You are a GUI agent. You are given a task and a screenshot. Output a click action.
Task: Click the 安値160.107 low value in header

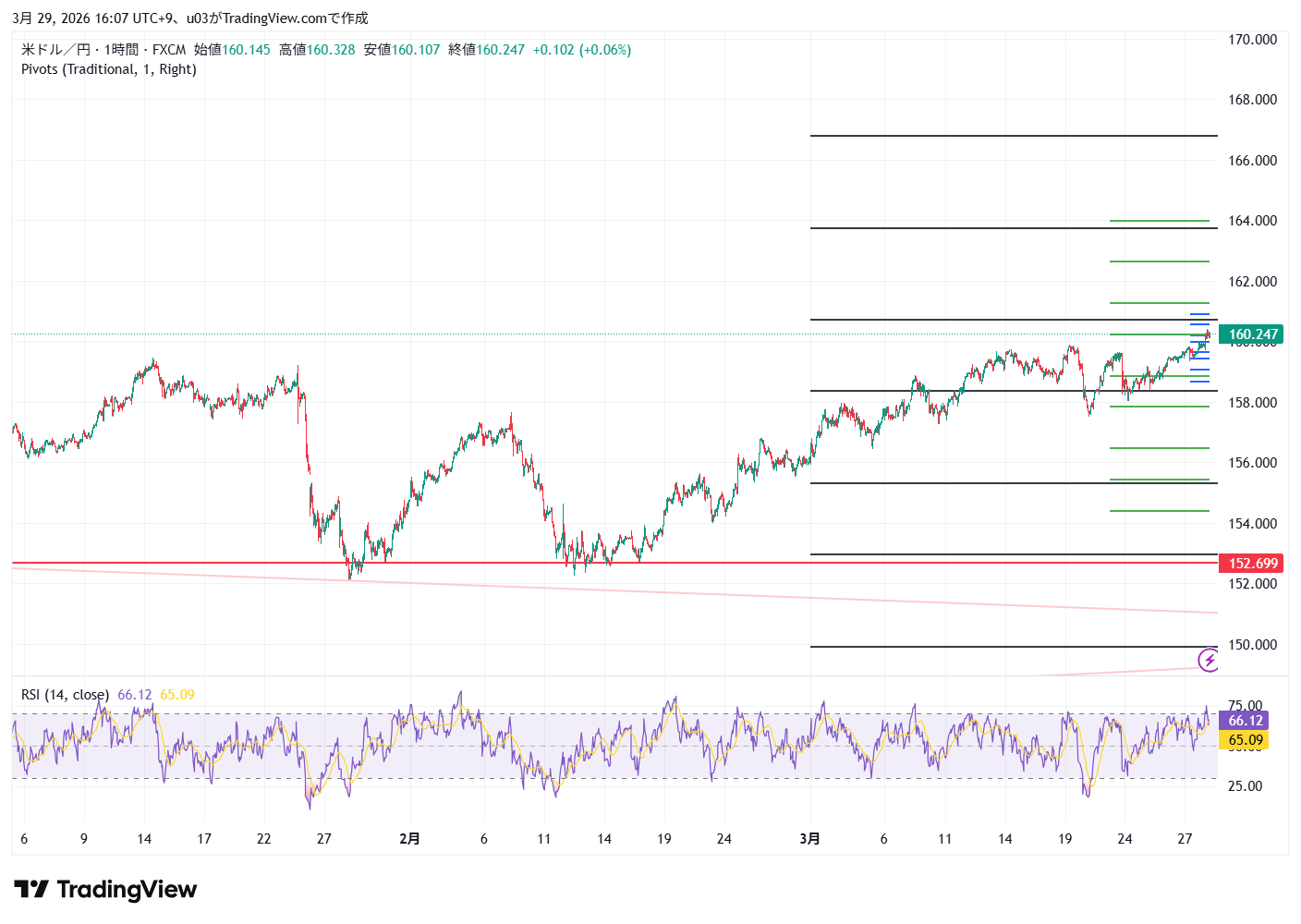402,50
